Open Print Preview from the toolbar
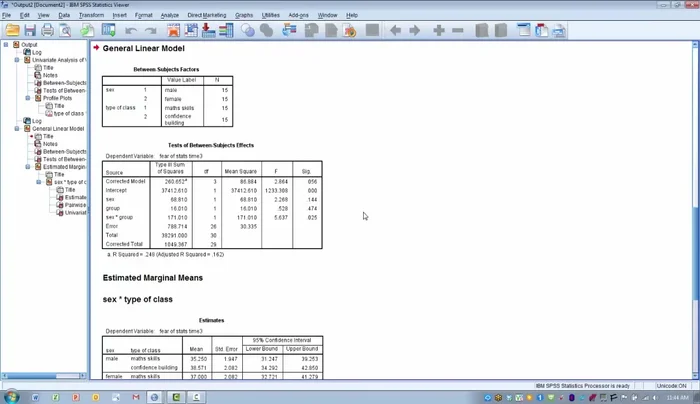700x404 pixels. (x=65, y=30)
